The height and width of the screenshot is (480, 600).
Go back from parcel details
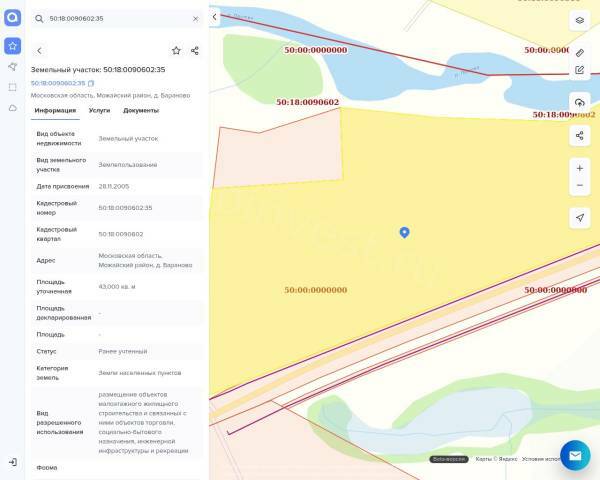tap(39, 50)
